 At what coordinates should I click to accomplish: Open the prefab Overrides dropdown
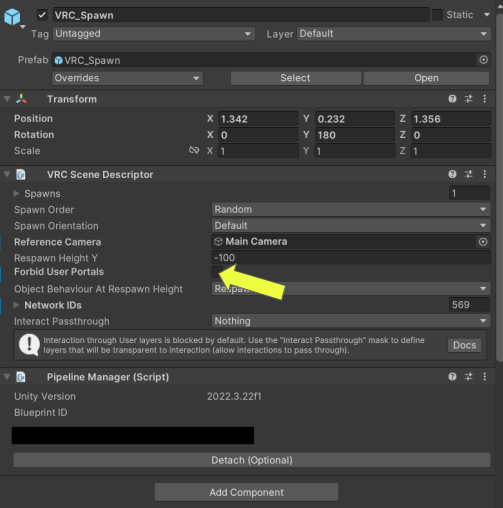pyautogui.click(x=127, y=78)
